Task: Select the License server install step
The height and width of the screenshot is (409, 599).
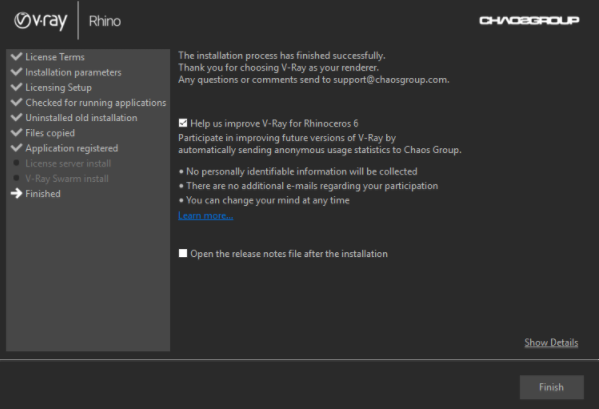Action: point(68,163)
